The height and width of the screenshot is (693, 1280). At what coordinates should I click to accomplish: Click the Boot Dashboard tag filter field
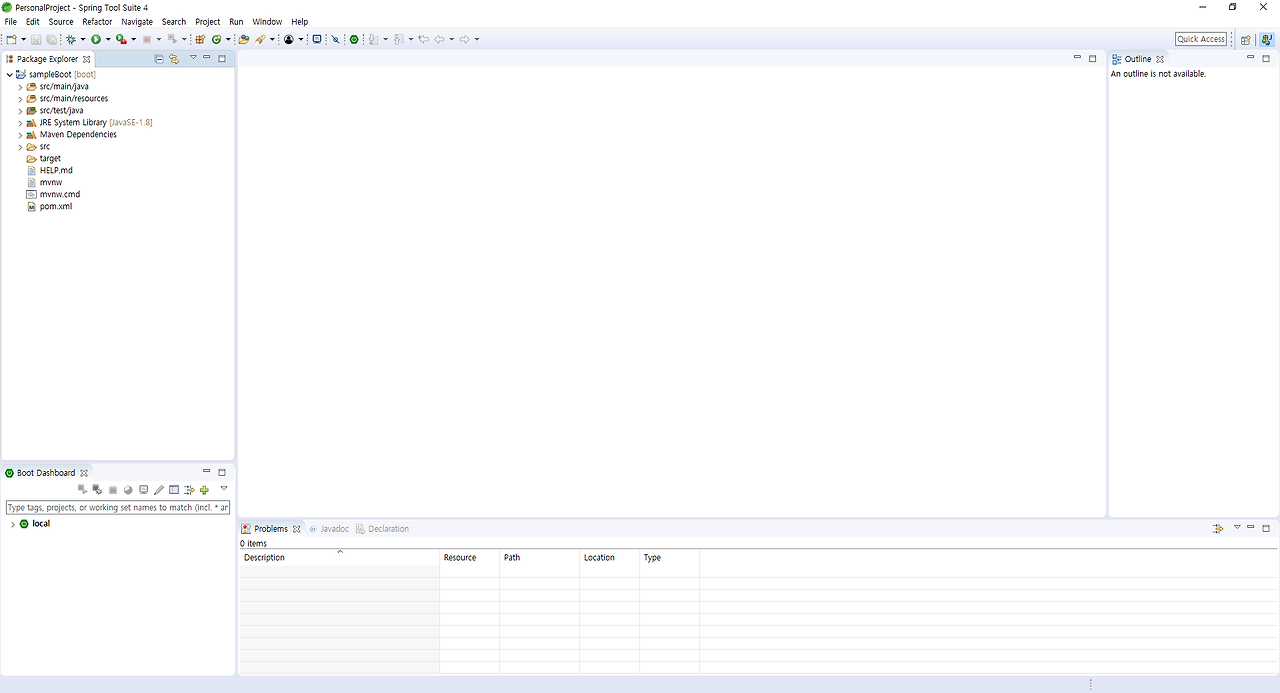[x=118, y=507]
